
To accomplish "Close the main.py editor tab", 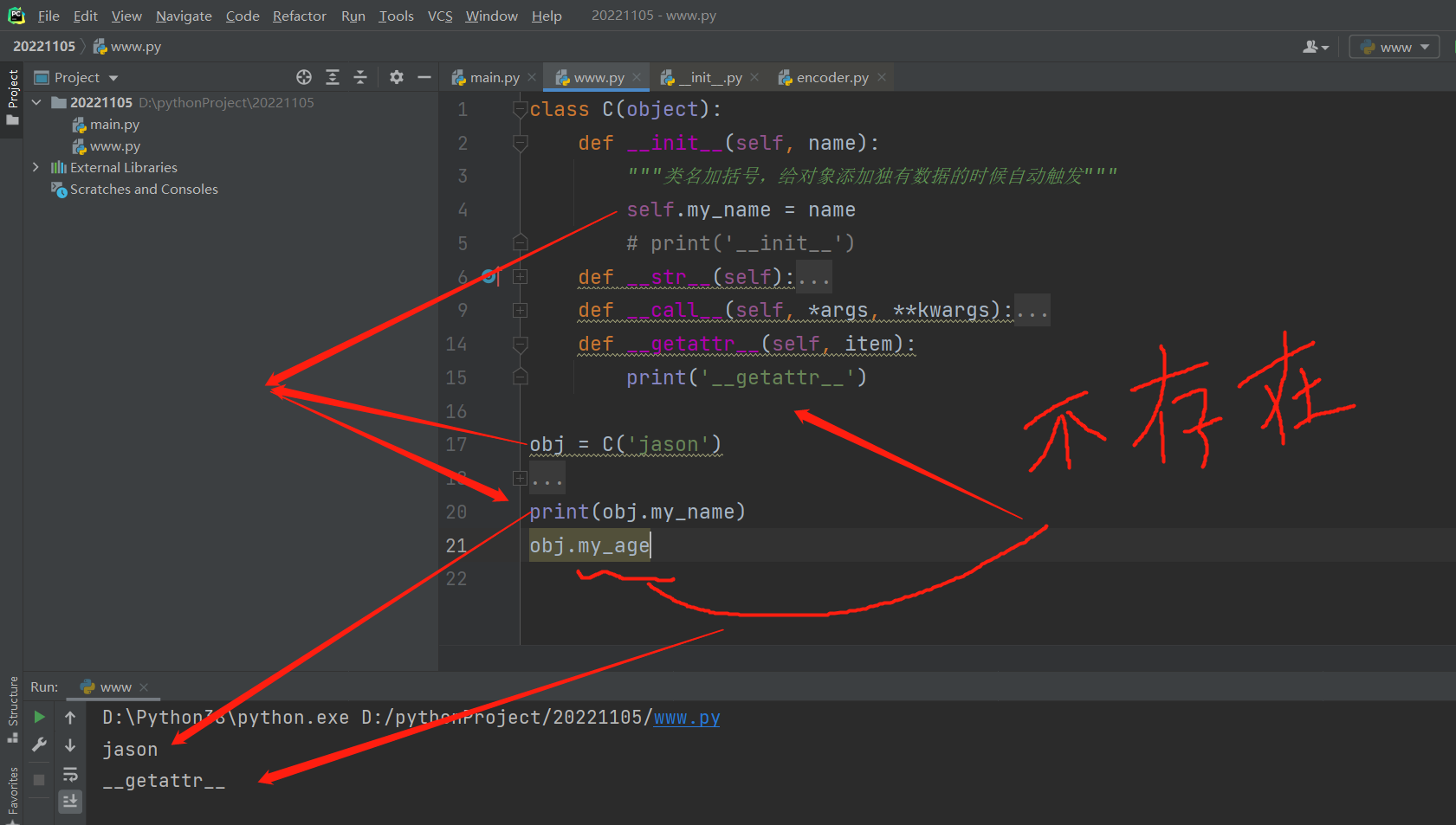I will pyautogui.click(x=532, y=77).
